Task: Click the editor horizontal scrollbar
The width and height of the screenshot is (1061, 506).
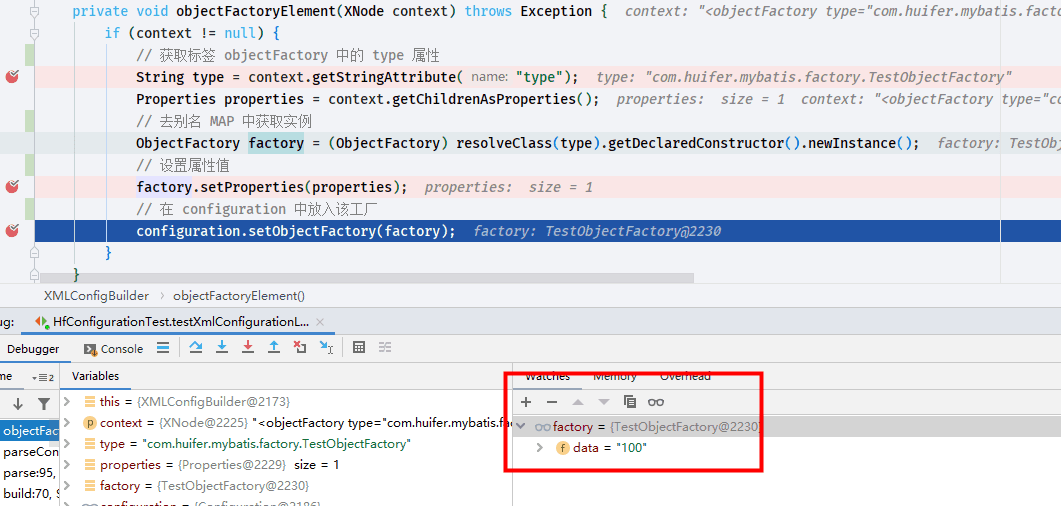Action: pos(367,278)
